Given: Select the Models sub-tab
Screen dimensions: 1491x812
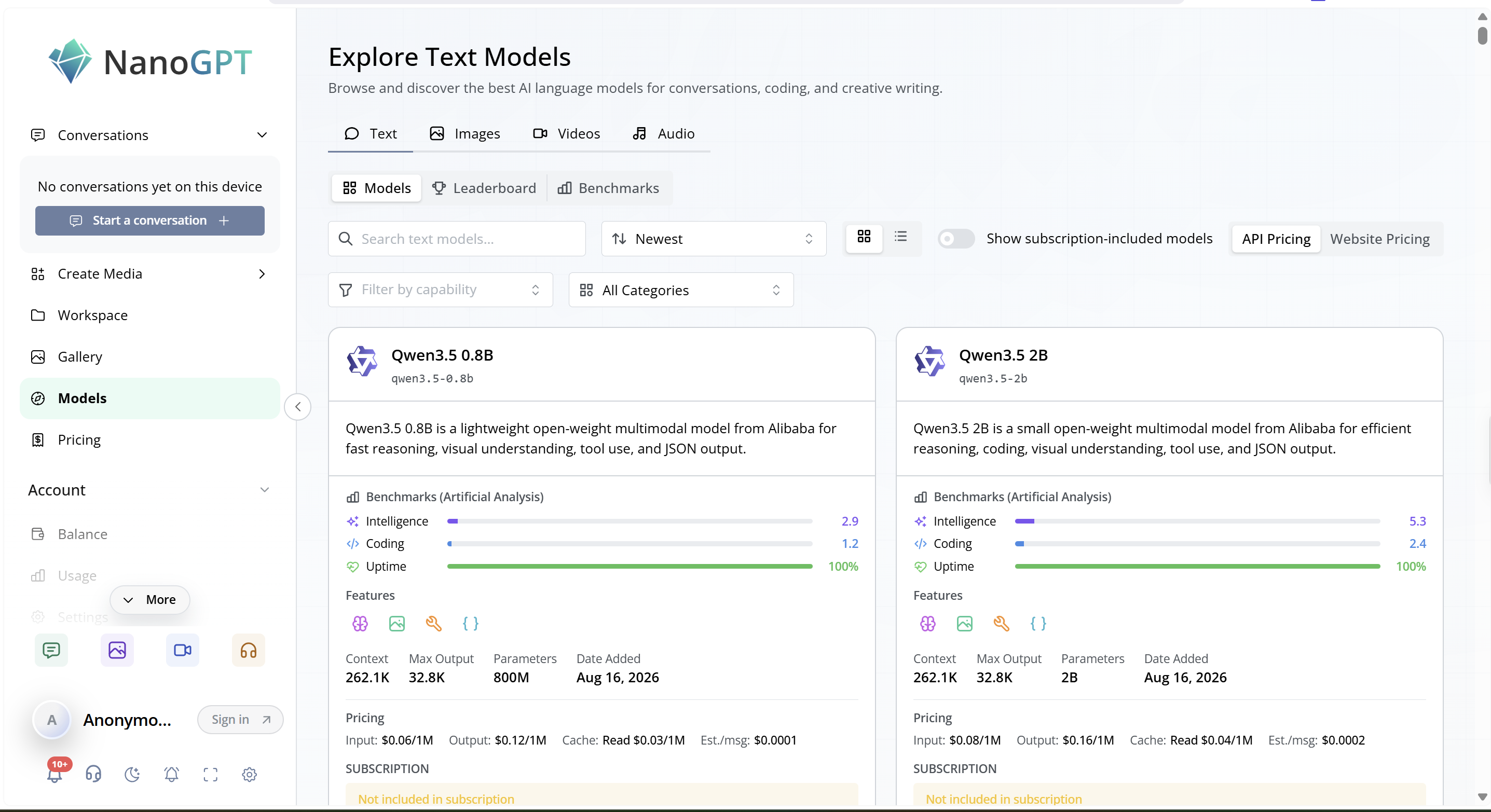Looking at the screenshot, I should 377,188.
